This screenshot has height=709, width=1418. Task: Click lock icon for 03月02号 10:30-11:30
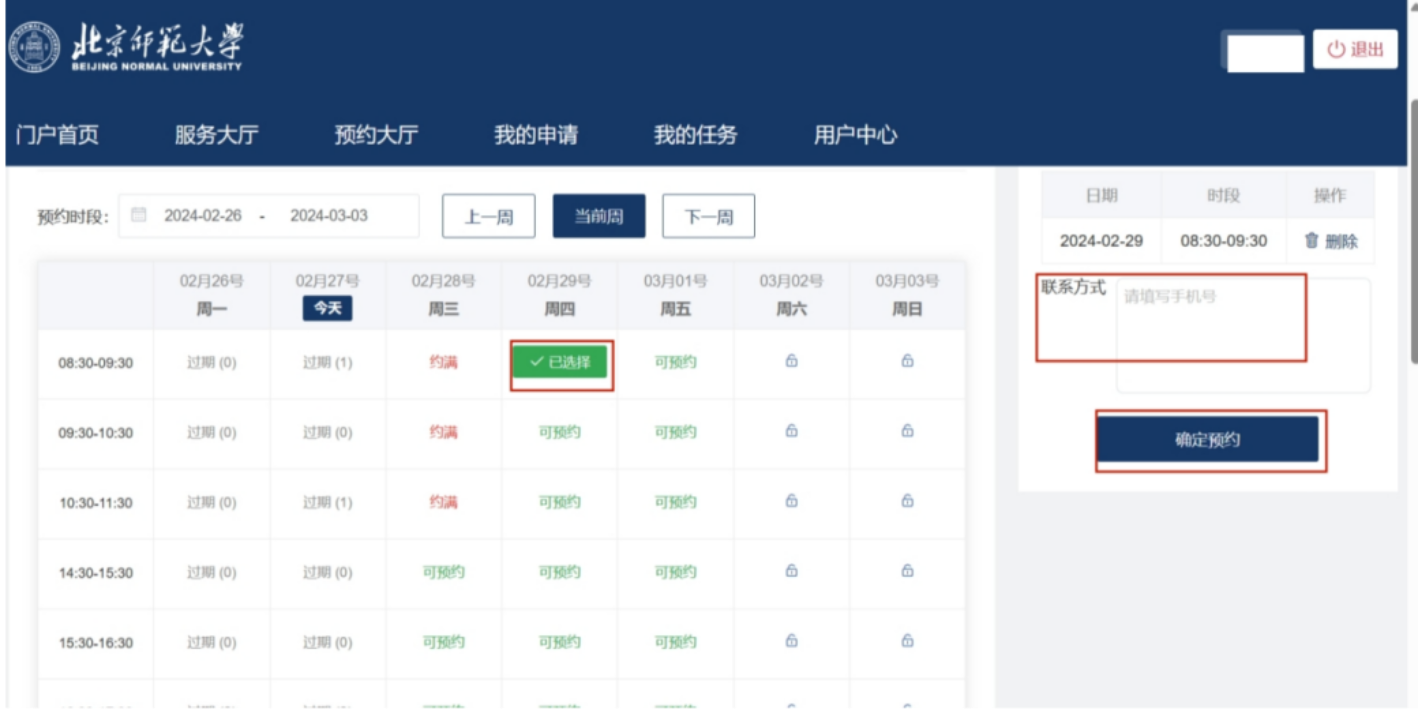tap(791, 501)
